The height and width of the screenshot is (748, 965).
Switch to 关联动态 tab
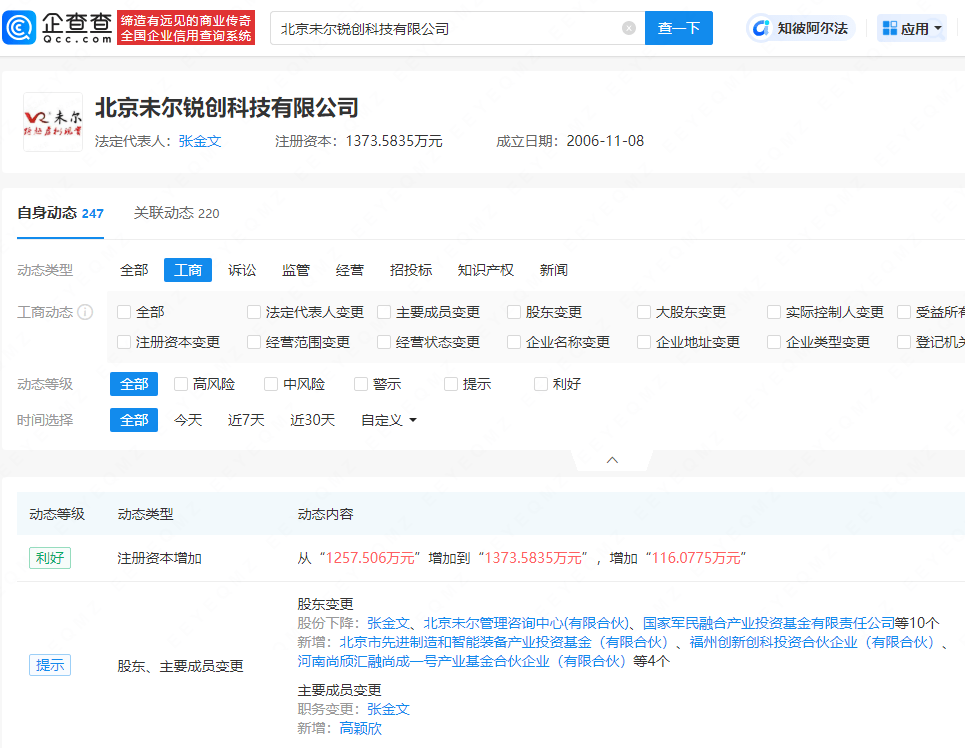[176, 214]
